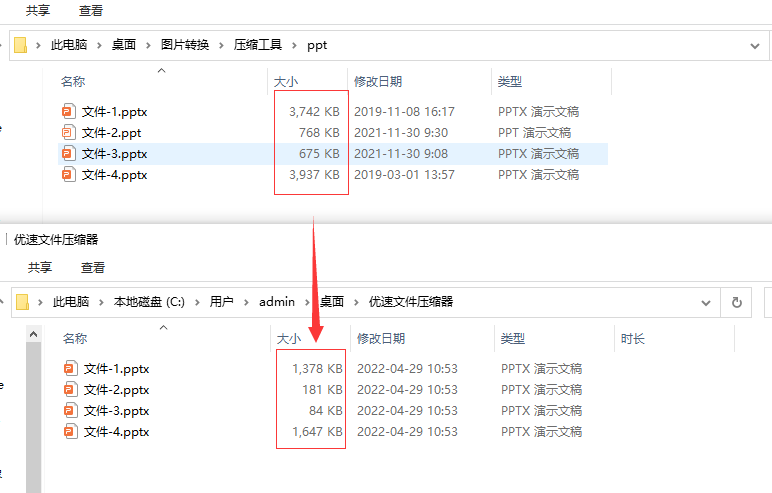The height and width of the screenshot is (493, 772).
Task: Select 文件-2.pptx name in 优速文件压缩器 window
Action: tap(116, 390)
